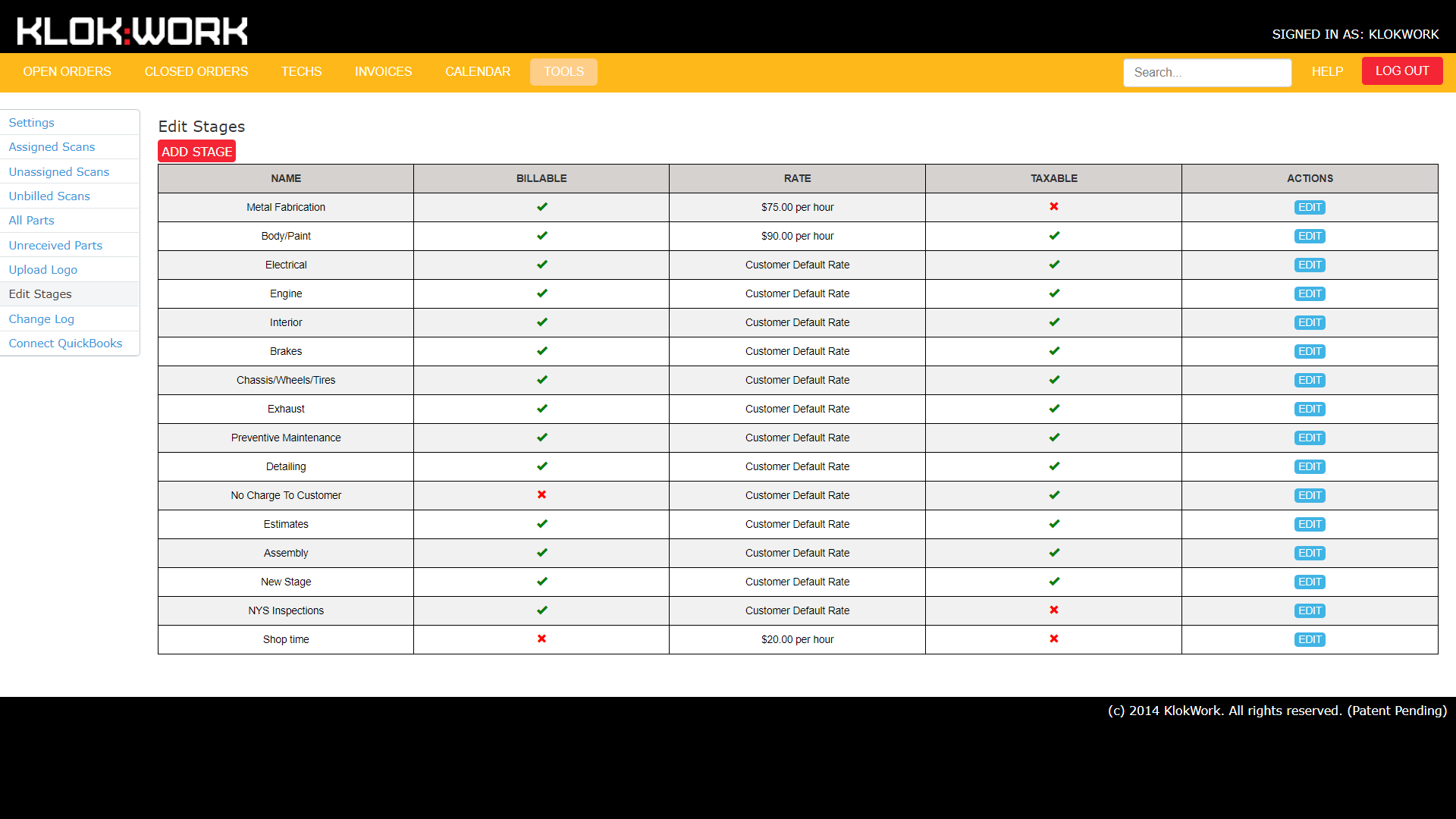This screenshot has width=1456, height=819.
Task: Click the TAXABLE column header
Action: (1053, 178)
